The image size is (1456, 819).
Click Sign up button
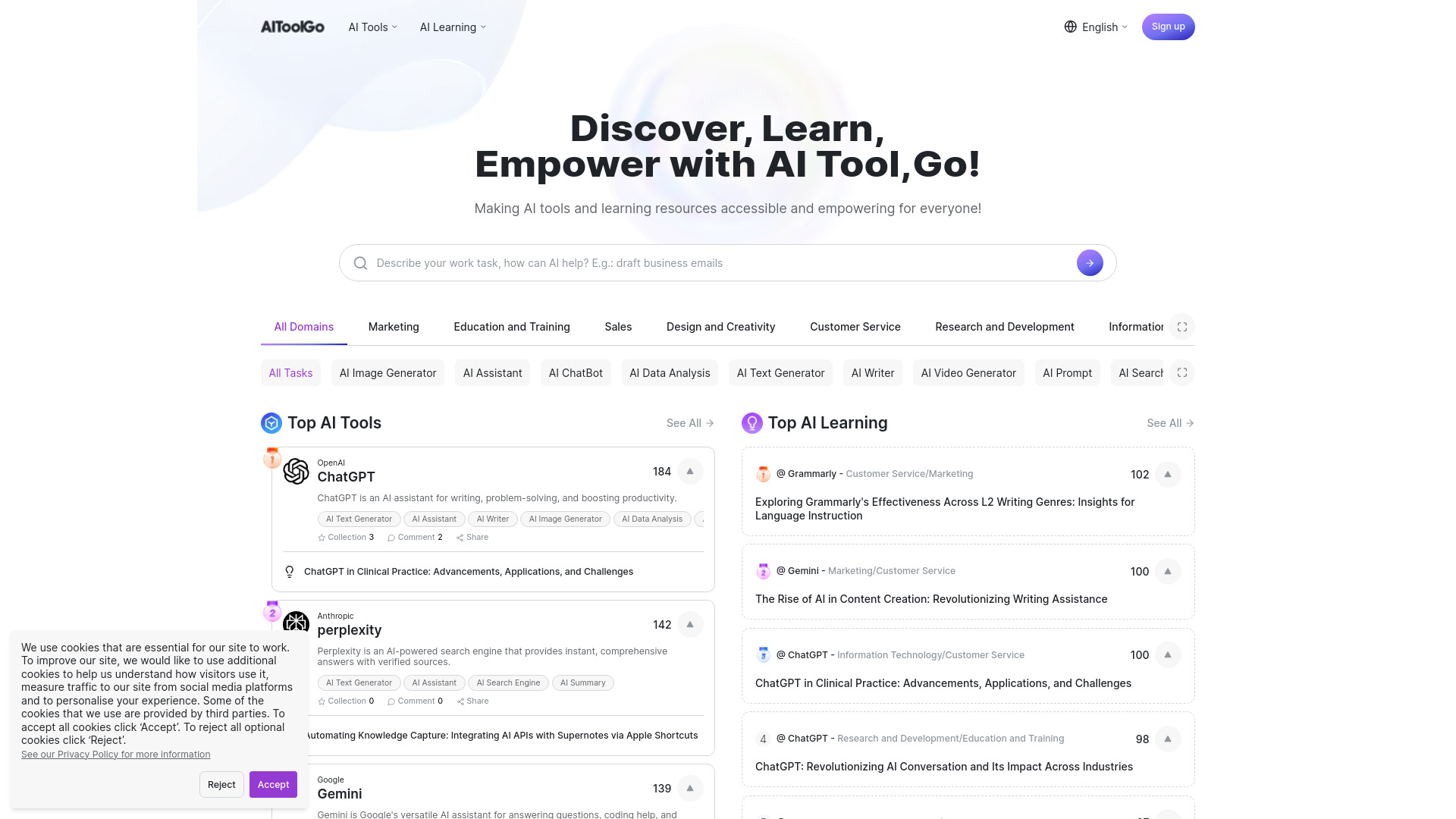pos(1168,27)
